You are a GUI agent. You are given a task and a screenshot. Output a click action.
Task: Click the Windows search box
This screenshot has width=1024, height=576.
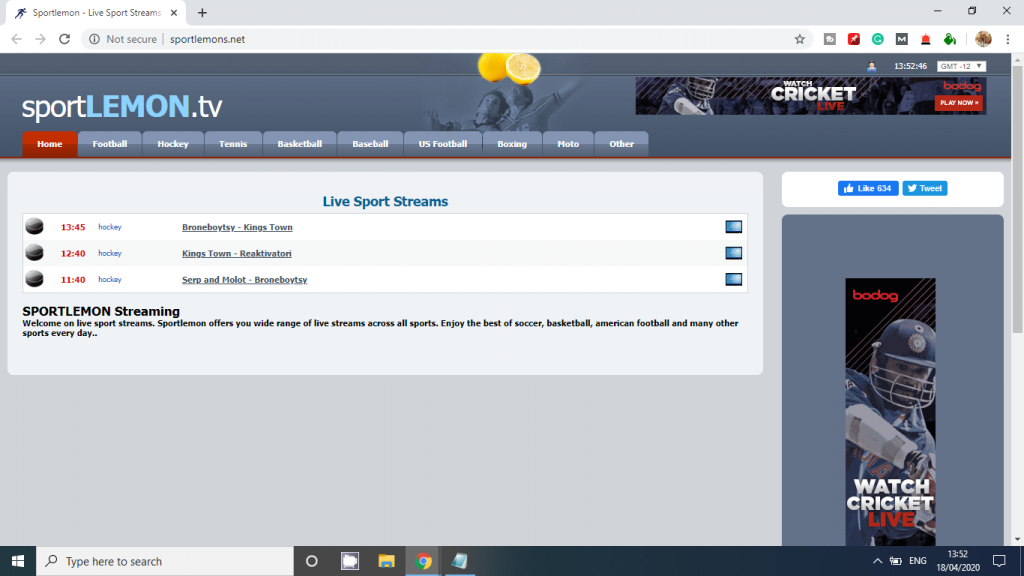pos(165,561)
